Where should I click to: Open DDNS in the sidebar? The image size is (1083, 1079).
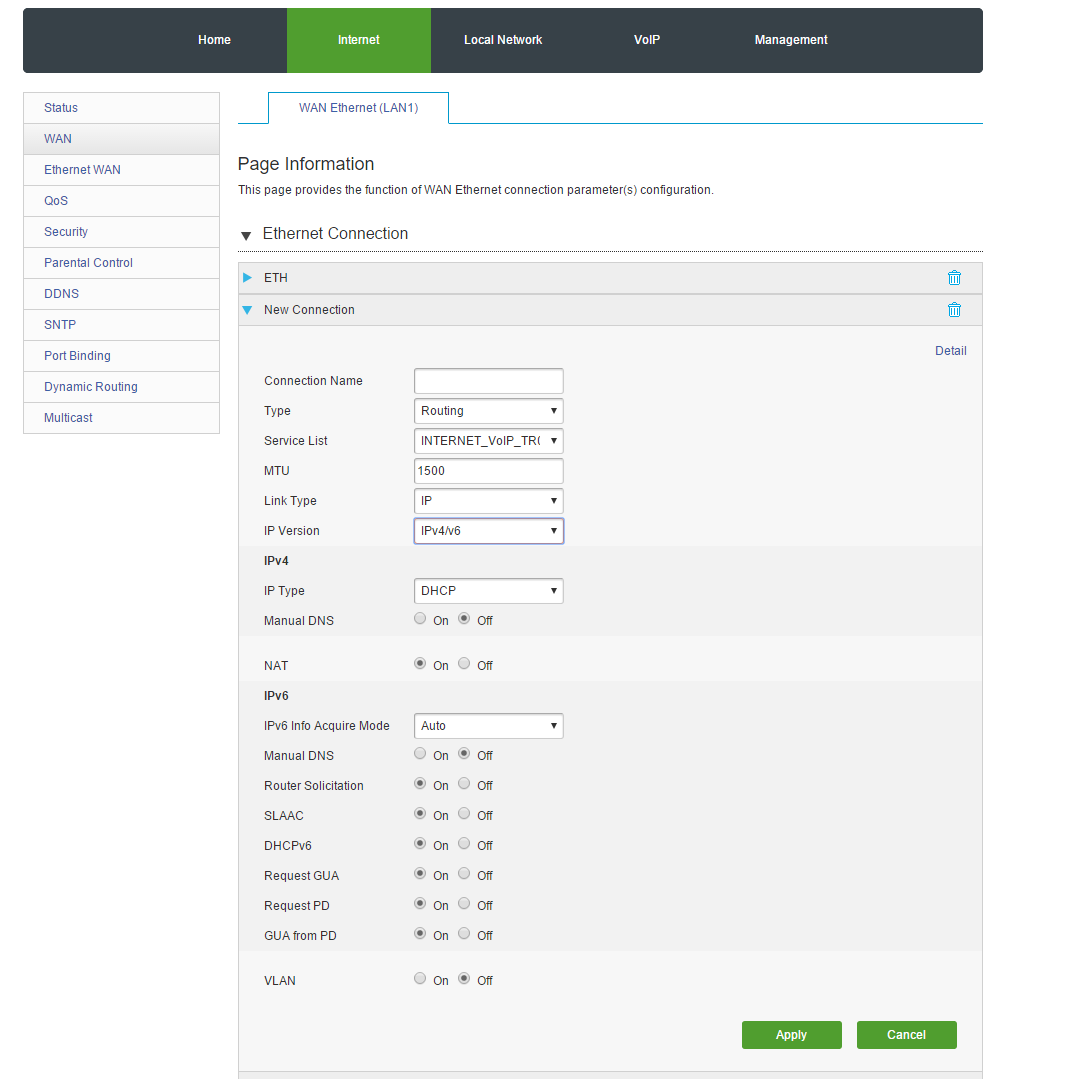click(122, 294)
